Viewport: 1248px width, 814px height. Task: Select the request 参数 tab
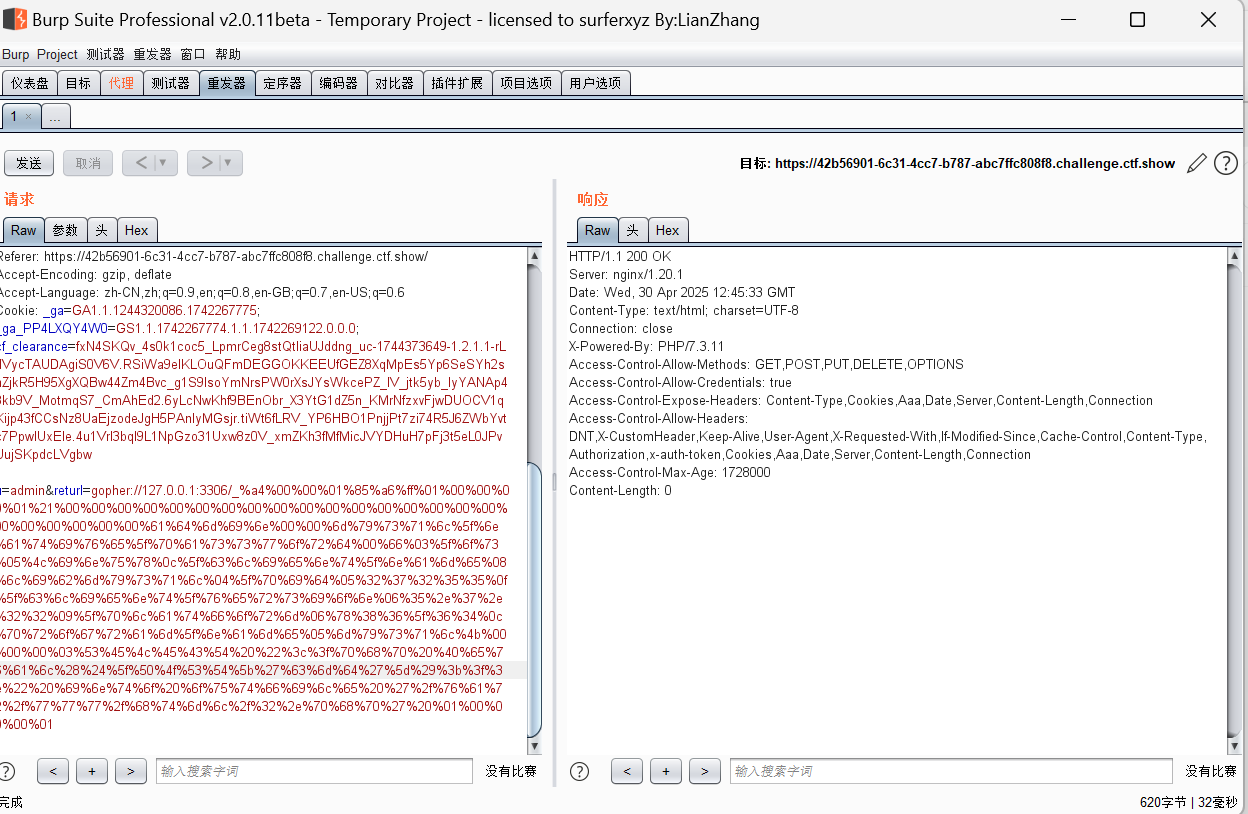[x=65, y=230]
